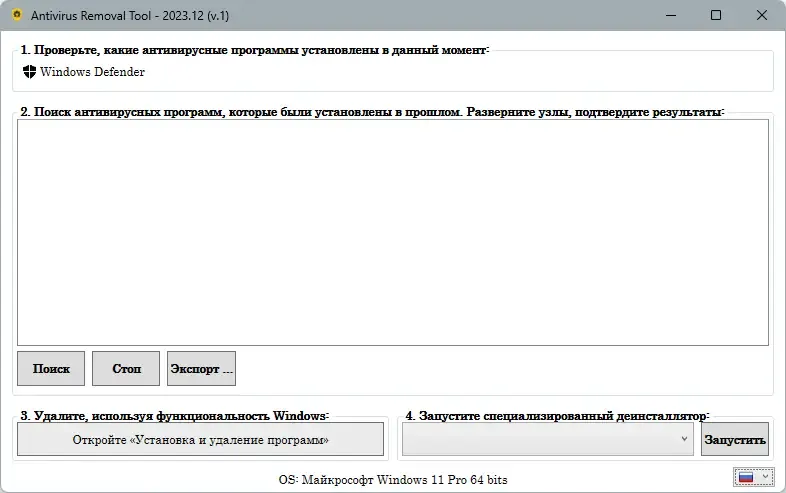Start scan with the Поиск button

[51, 369]
